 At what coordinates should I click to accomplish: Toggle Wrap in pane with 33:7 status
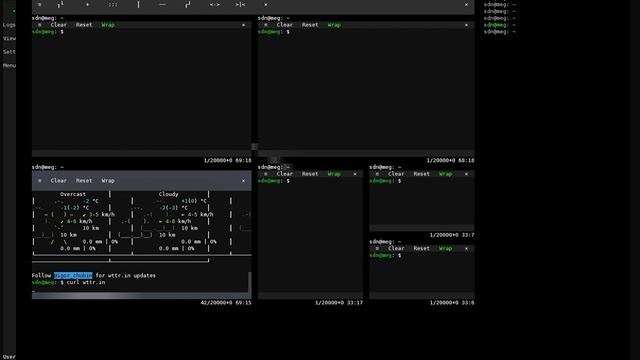point(445,174)
